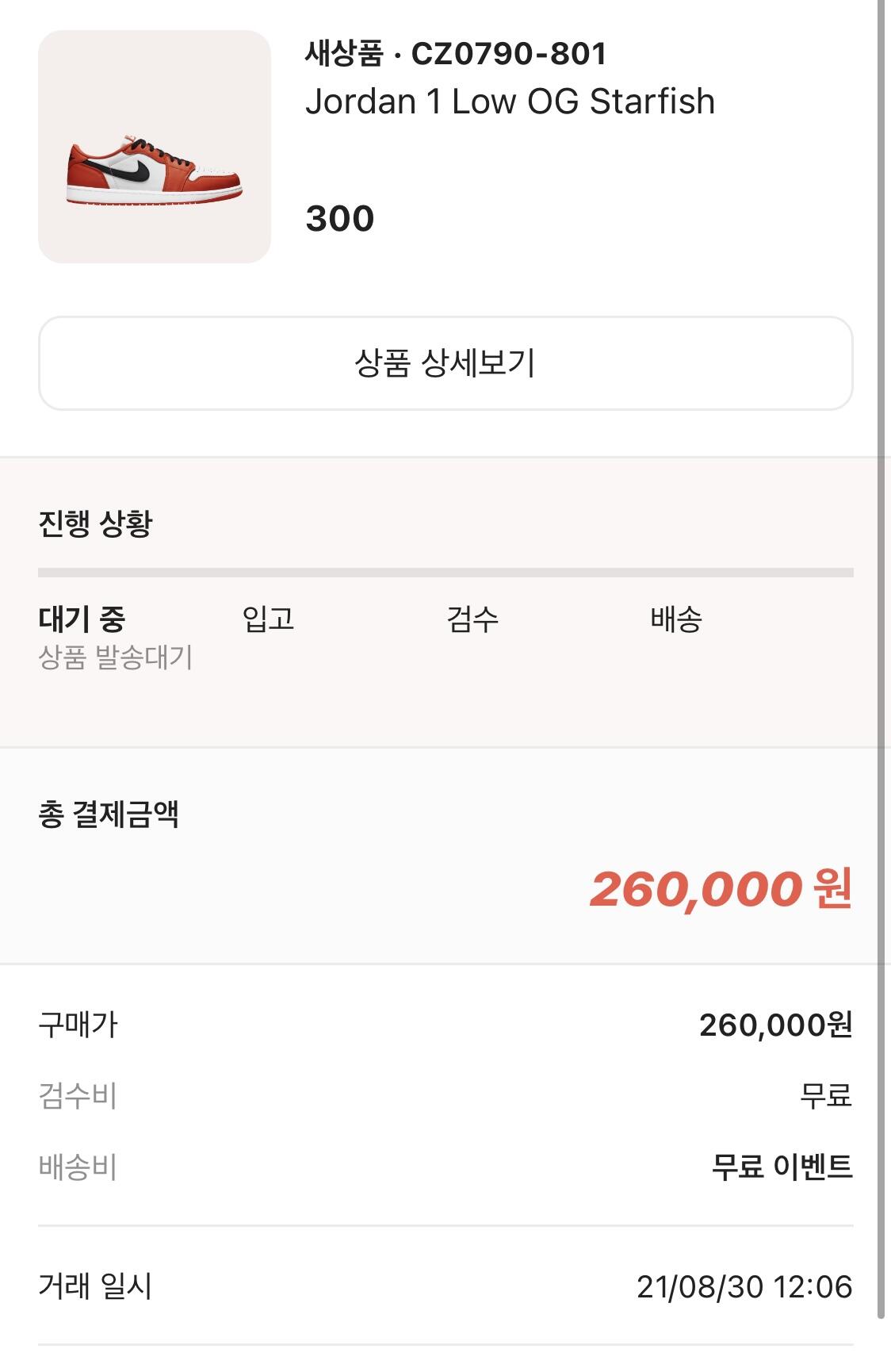The height and width of the screenshot is (1372, 891).
Task: Select the 입고 progress step
Action: (268, 619)
